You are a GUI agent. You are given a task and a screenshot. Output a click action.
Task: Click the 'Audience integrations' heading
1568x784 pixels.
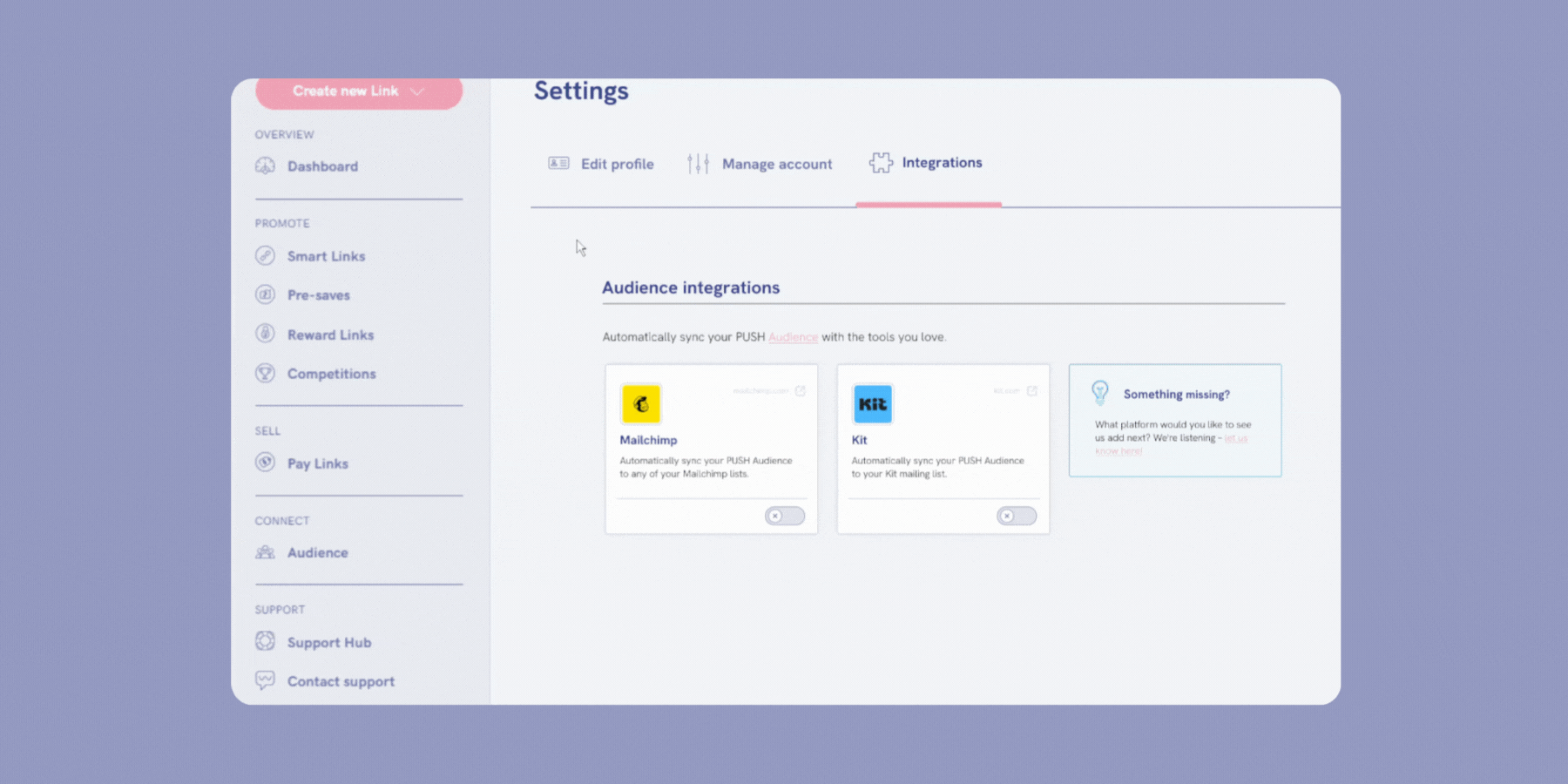691,287
